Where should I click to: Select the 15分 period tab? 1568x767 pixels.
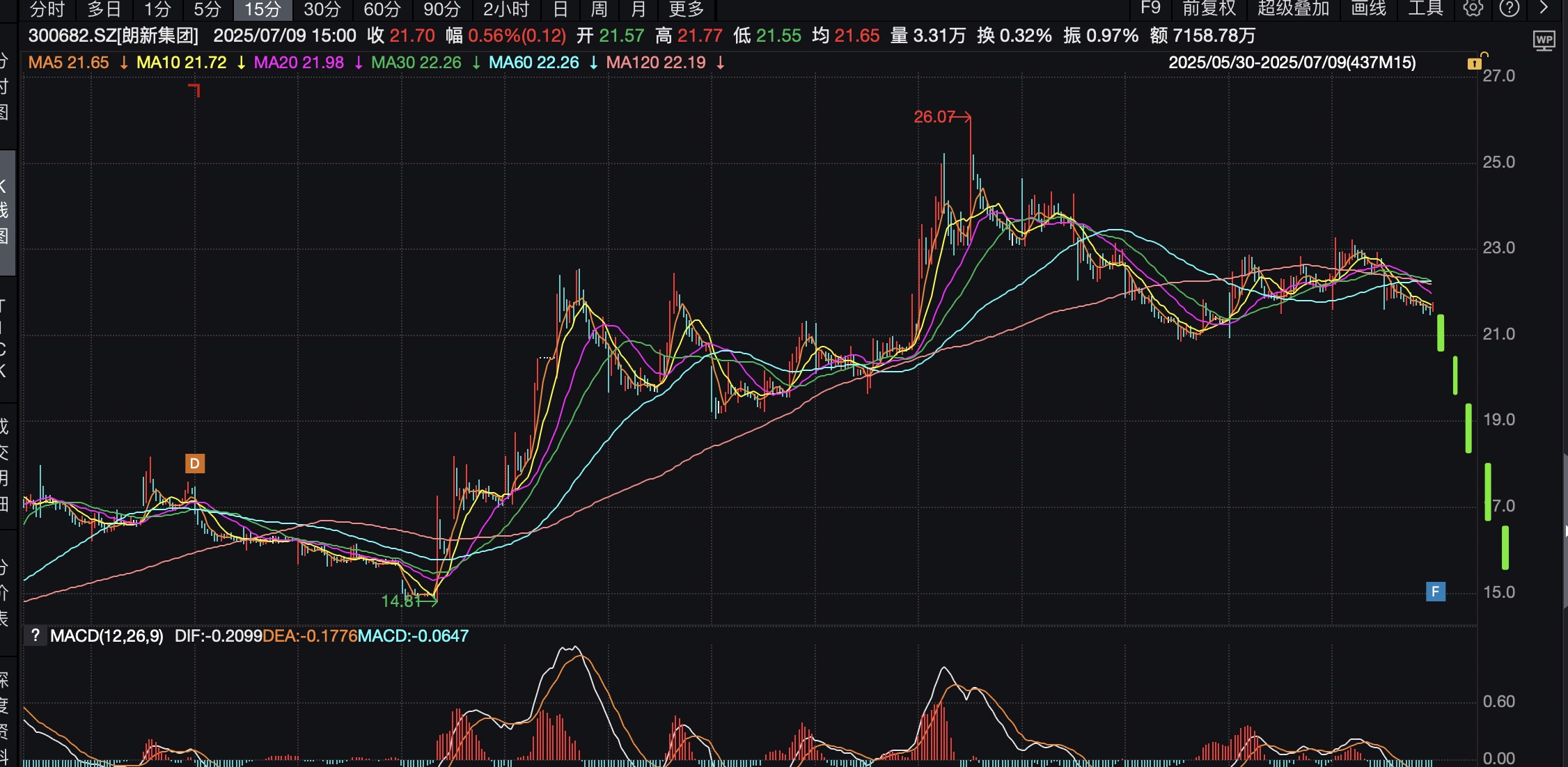click(262, 9)
